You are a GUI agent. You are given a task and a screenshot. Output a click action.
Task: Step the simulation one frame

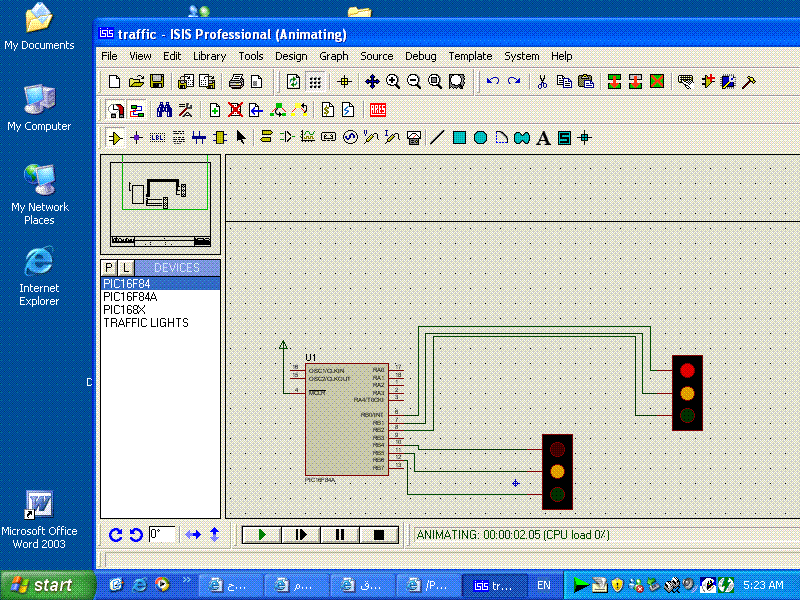(301, 534)
